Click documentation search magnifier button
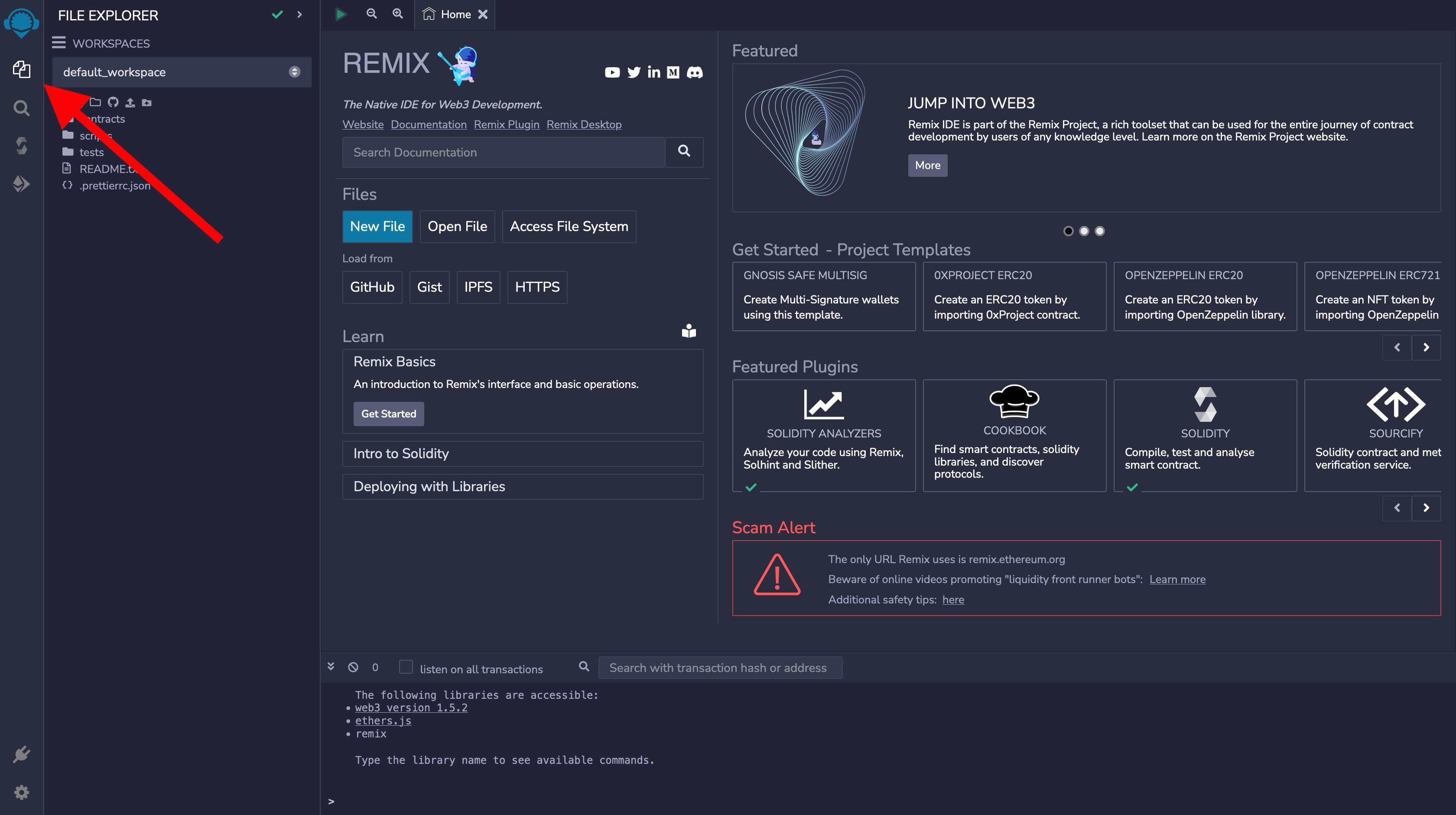This screenshot has height=815, width=1456. (684, 152)
